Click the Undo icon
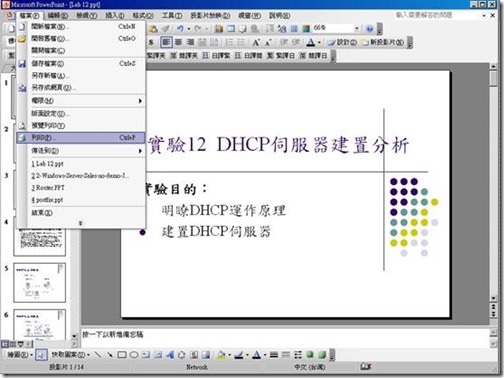The width and height of the screenshot is (504, 378). (x=180, y=29)
